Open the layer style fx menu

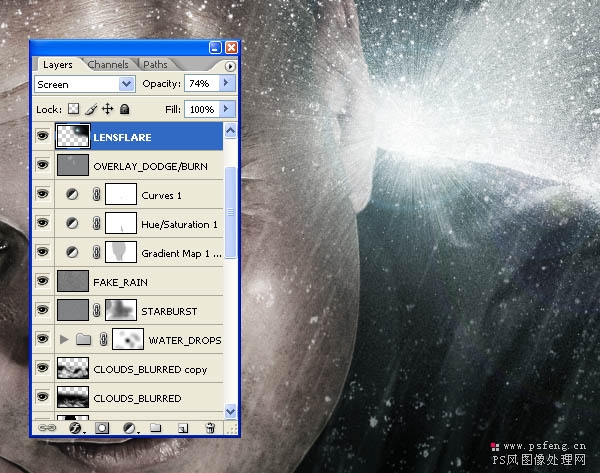[76, 428]
